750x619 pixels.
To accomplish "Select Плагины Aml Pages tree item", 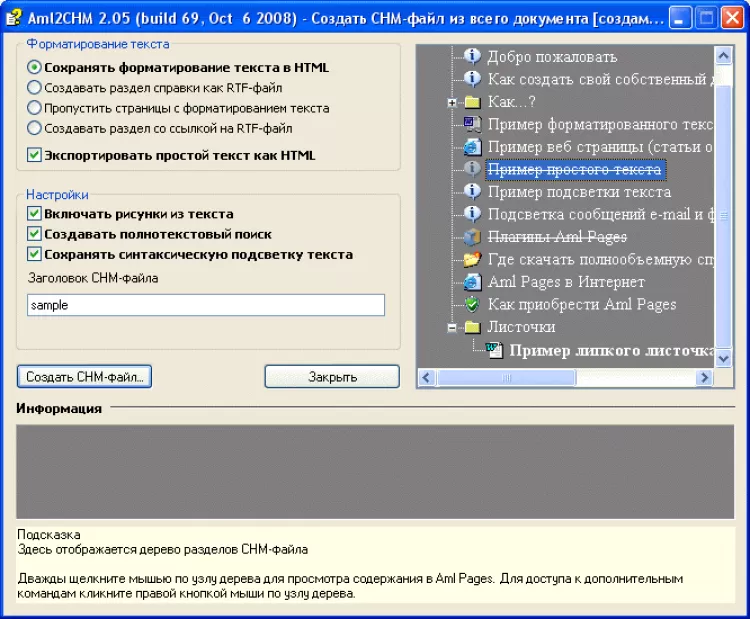I will [x=557, y=237].
